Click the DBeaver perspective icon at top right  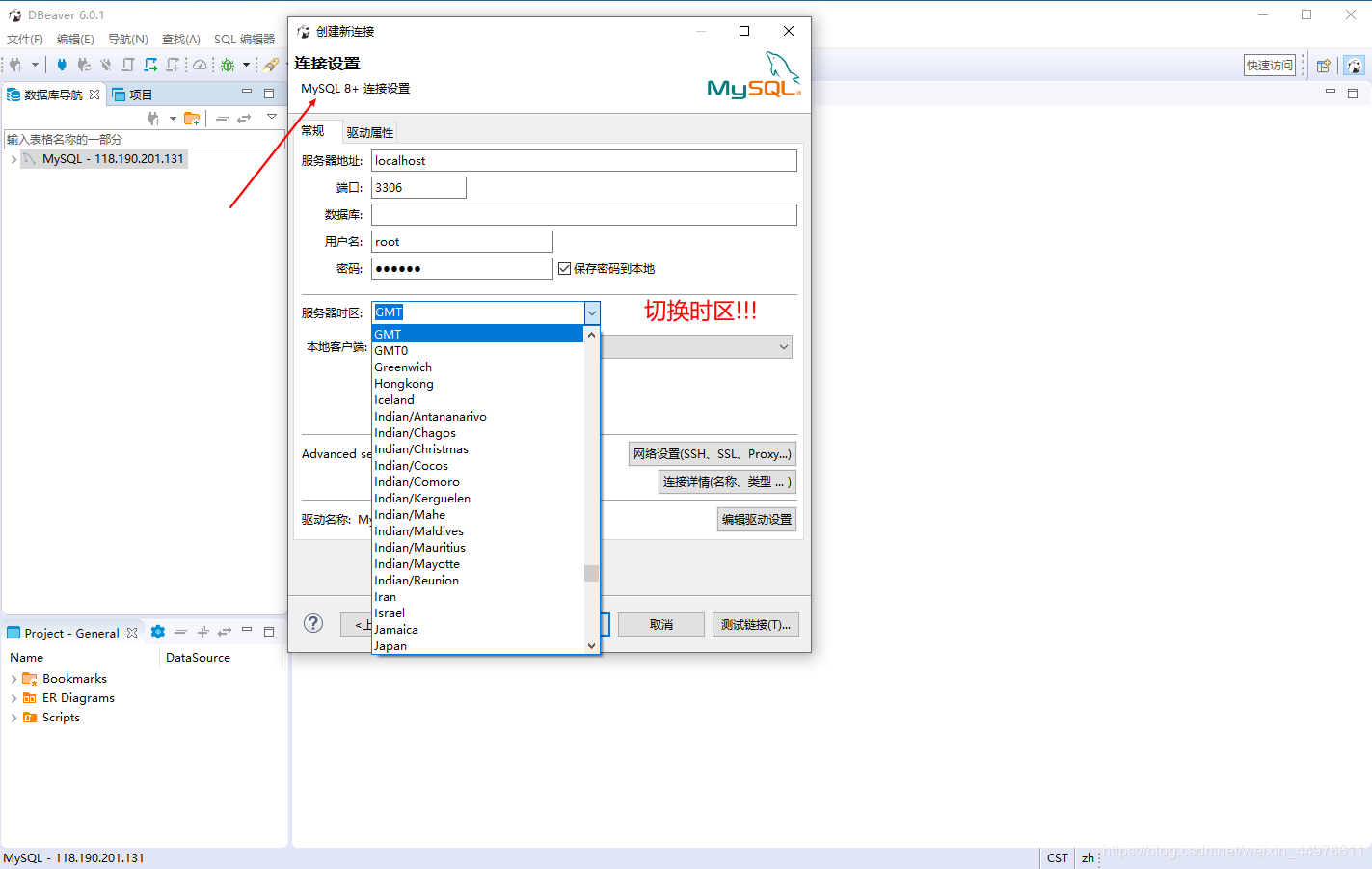tap(1355, 66)
